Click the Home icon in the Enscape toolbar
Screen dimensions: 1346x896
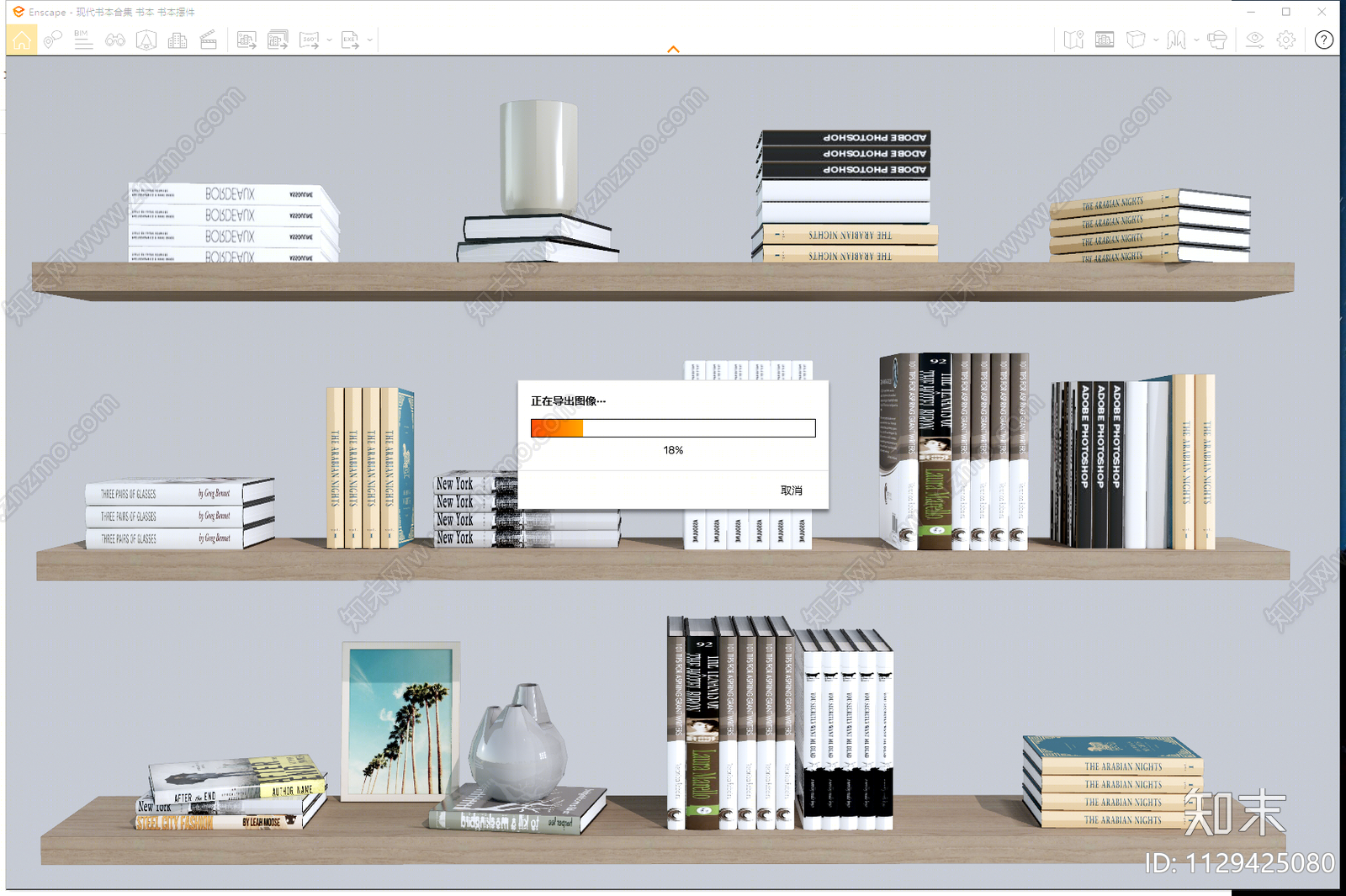pyautogui.click(x=22, y=40)
